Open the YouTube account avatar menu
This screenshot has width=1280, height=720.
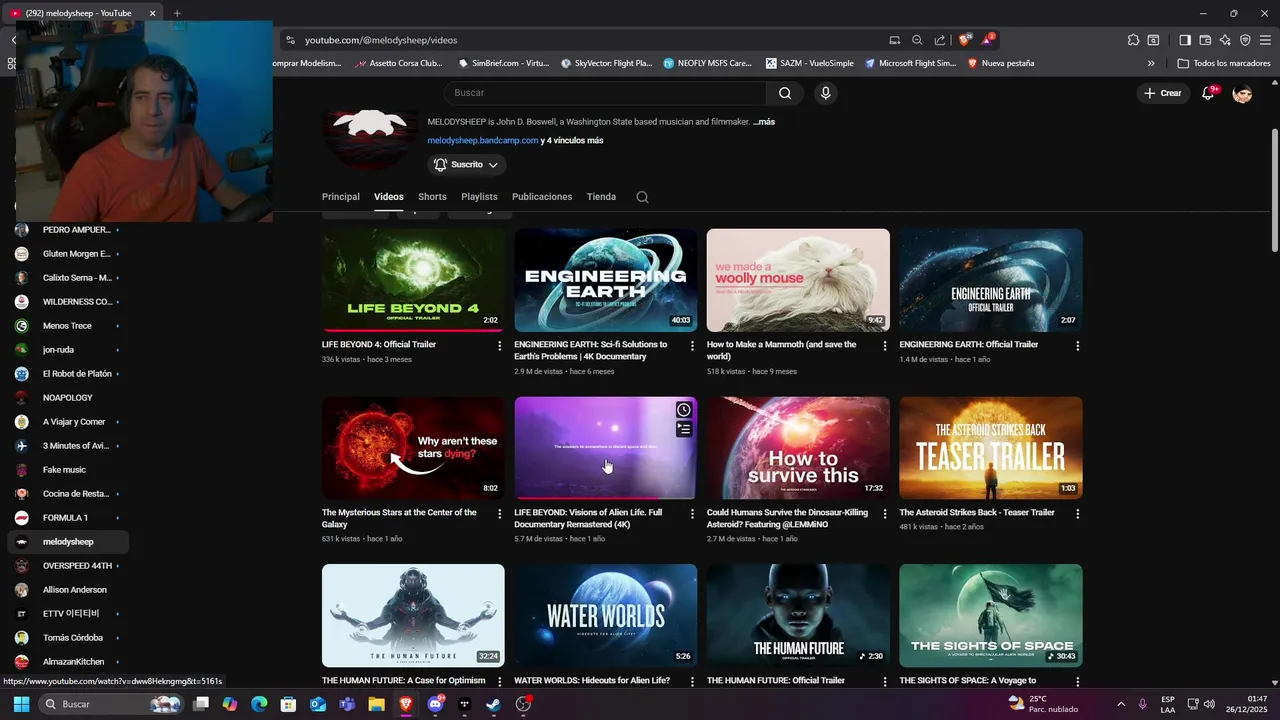click(1242, 93)
